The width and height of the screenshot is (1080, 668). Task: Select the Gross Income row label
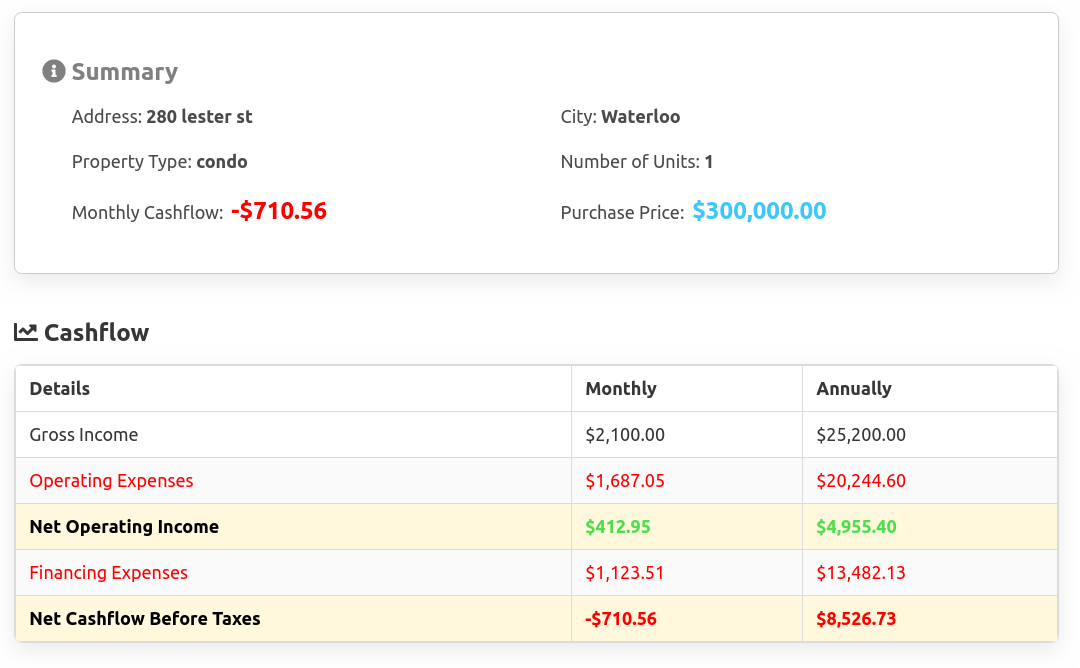click(x=84, y=435)
